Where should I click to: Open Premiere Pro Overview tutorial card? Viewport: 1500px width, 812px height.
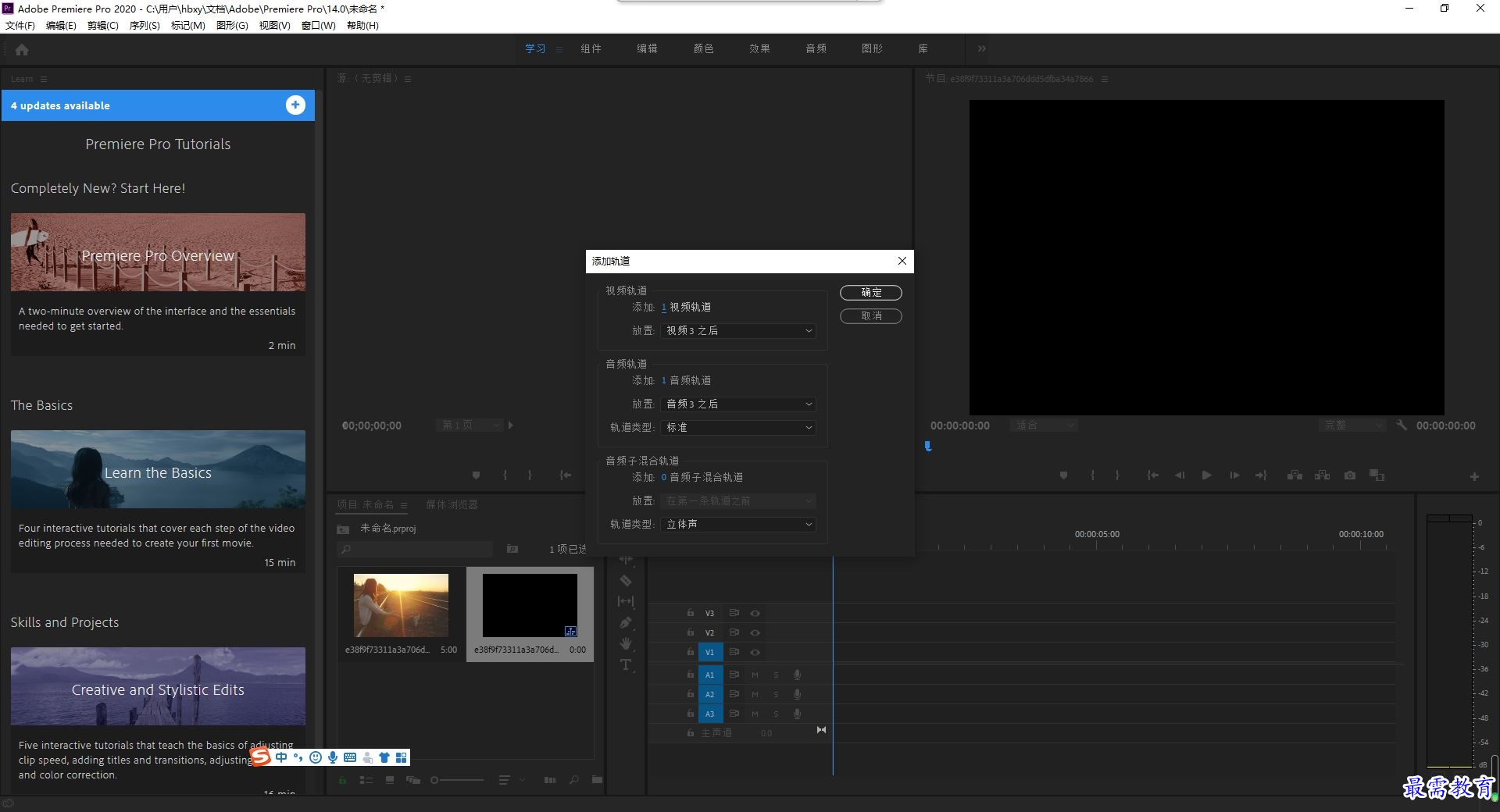(158, 284)
